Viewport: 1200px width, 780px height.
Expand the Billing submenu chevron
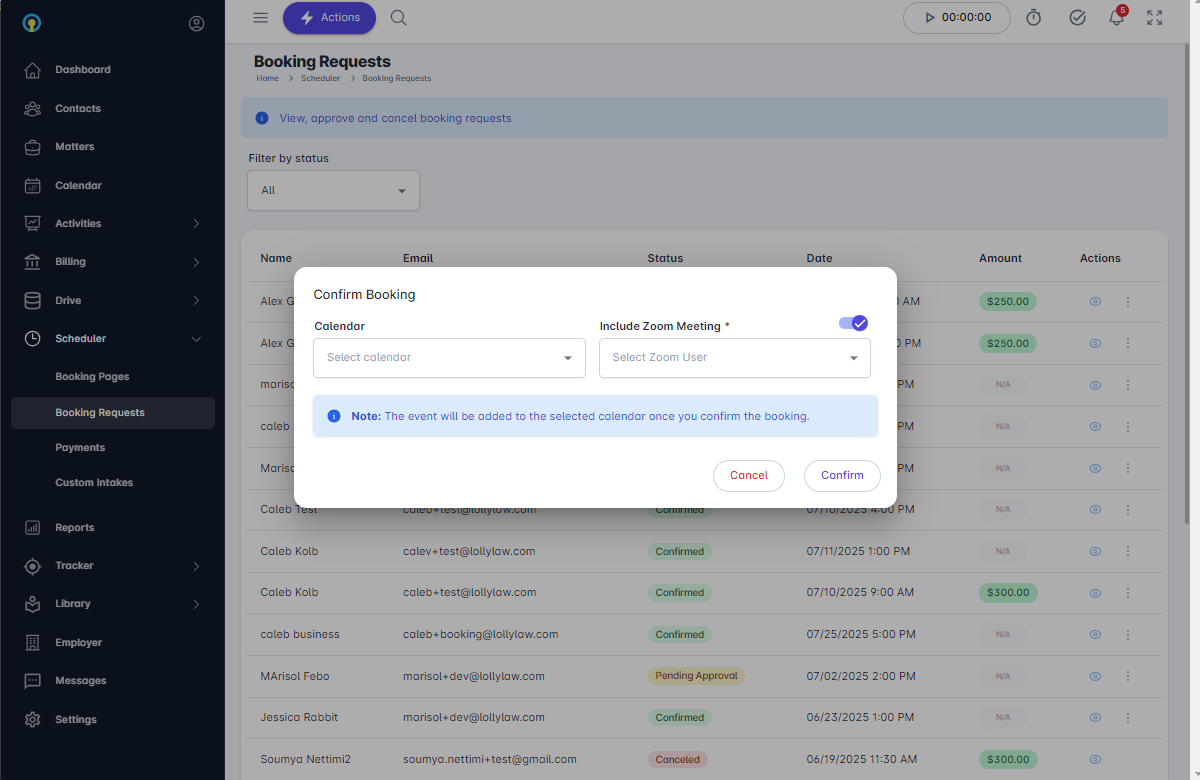click(x=196, y=262)
